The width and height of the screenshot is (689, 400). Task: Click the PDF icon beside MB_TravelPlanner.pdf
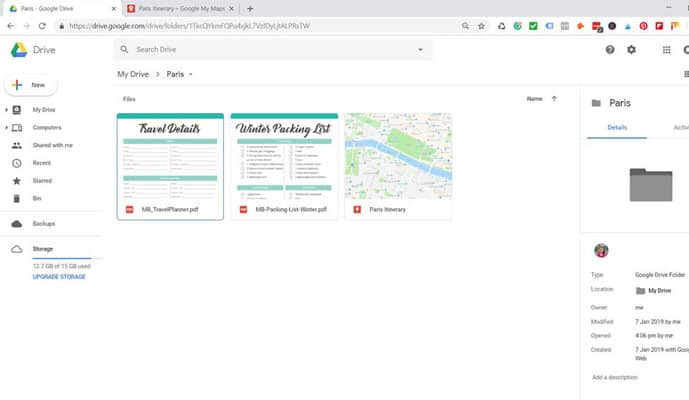click(129, 209)
